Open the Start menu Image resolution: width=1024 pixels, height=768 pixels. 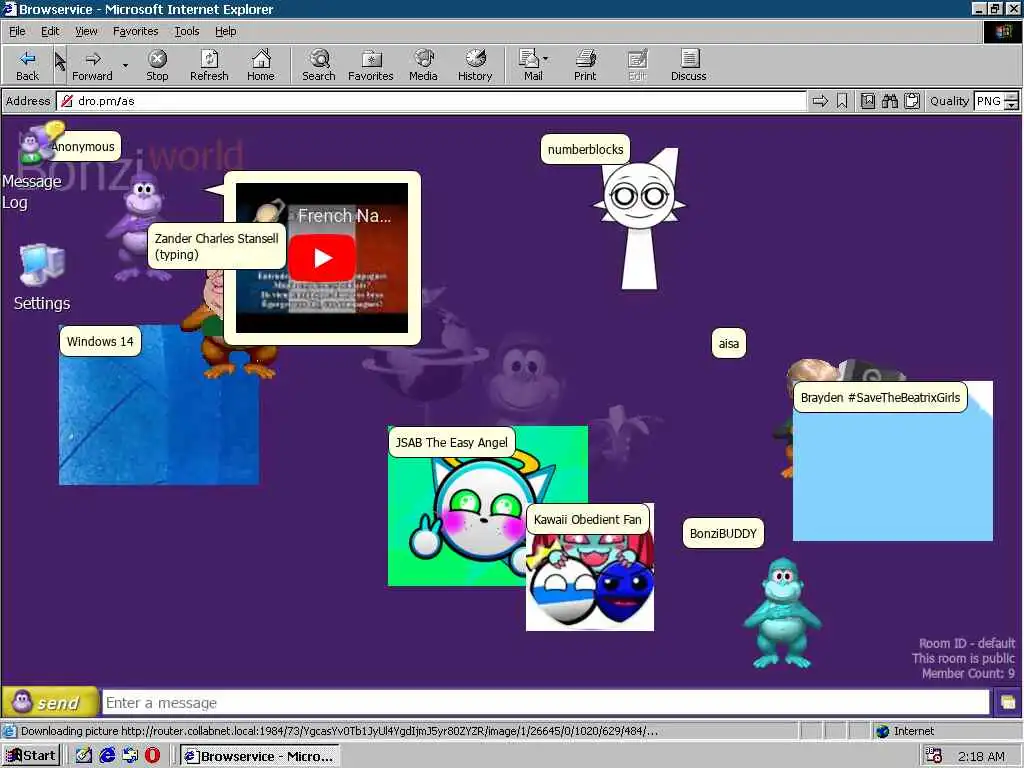[31, 756]
